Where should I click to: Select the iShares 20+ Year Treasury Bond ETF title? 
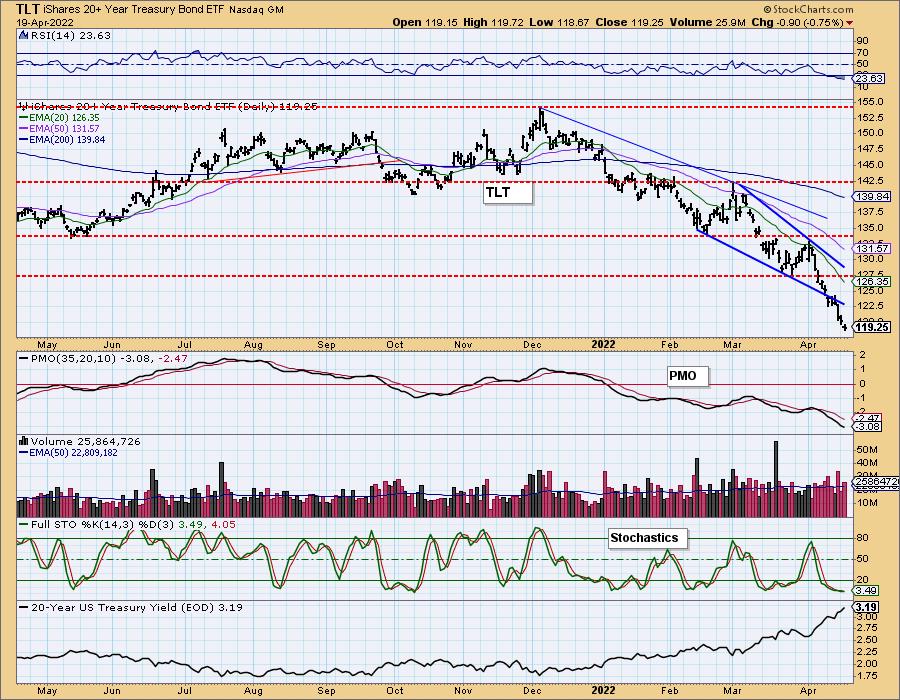pyautogui.click(x=134, y=10)
